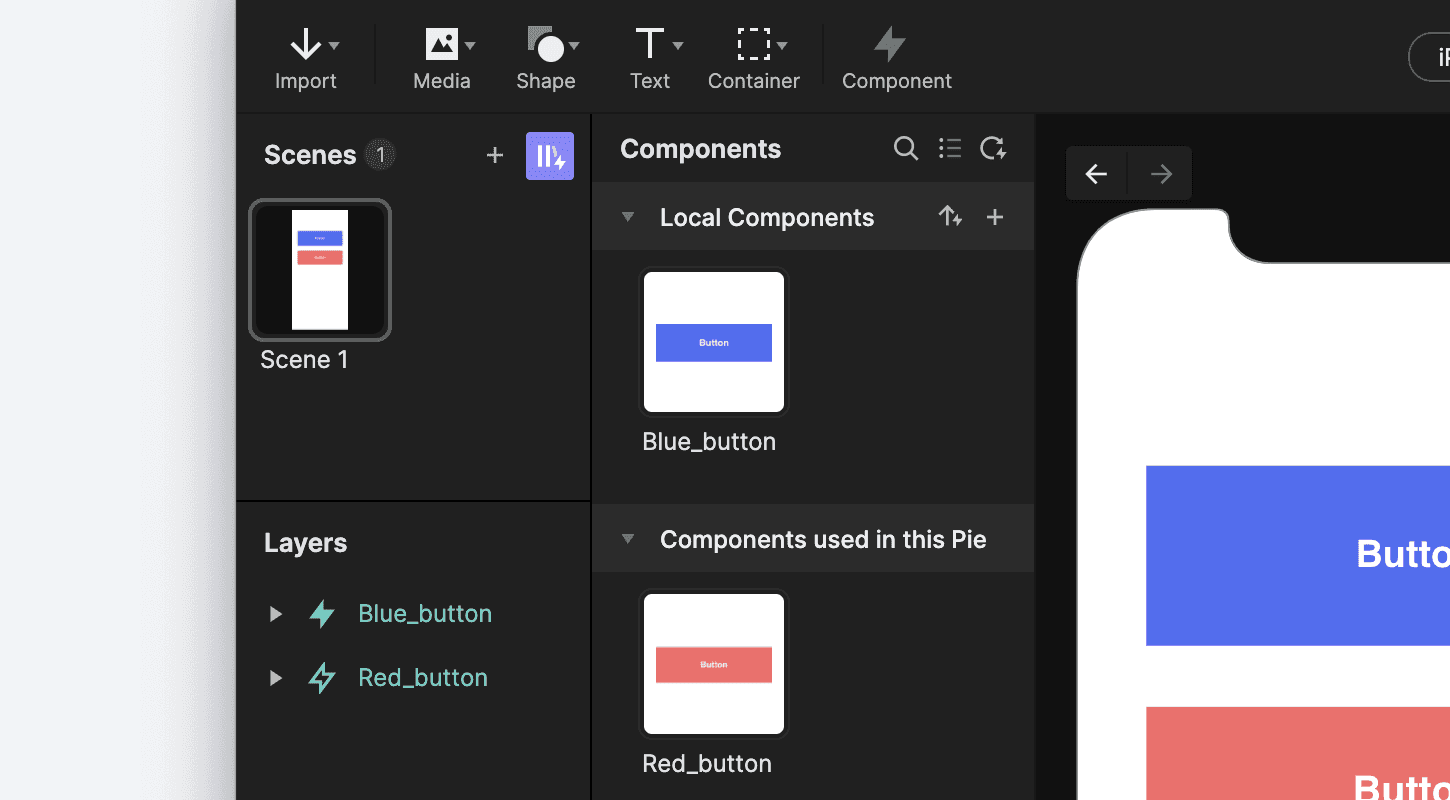
Task: Add a new scene with the plus button
Action: 494,155
